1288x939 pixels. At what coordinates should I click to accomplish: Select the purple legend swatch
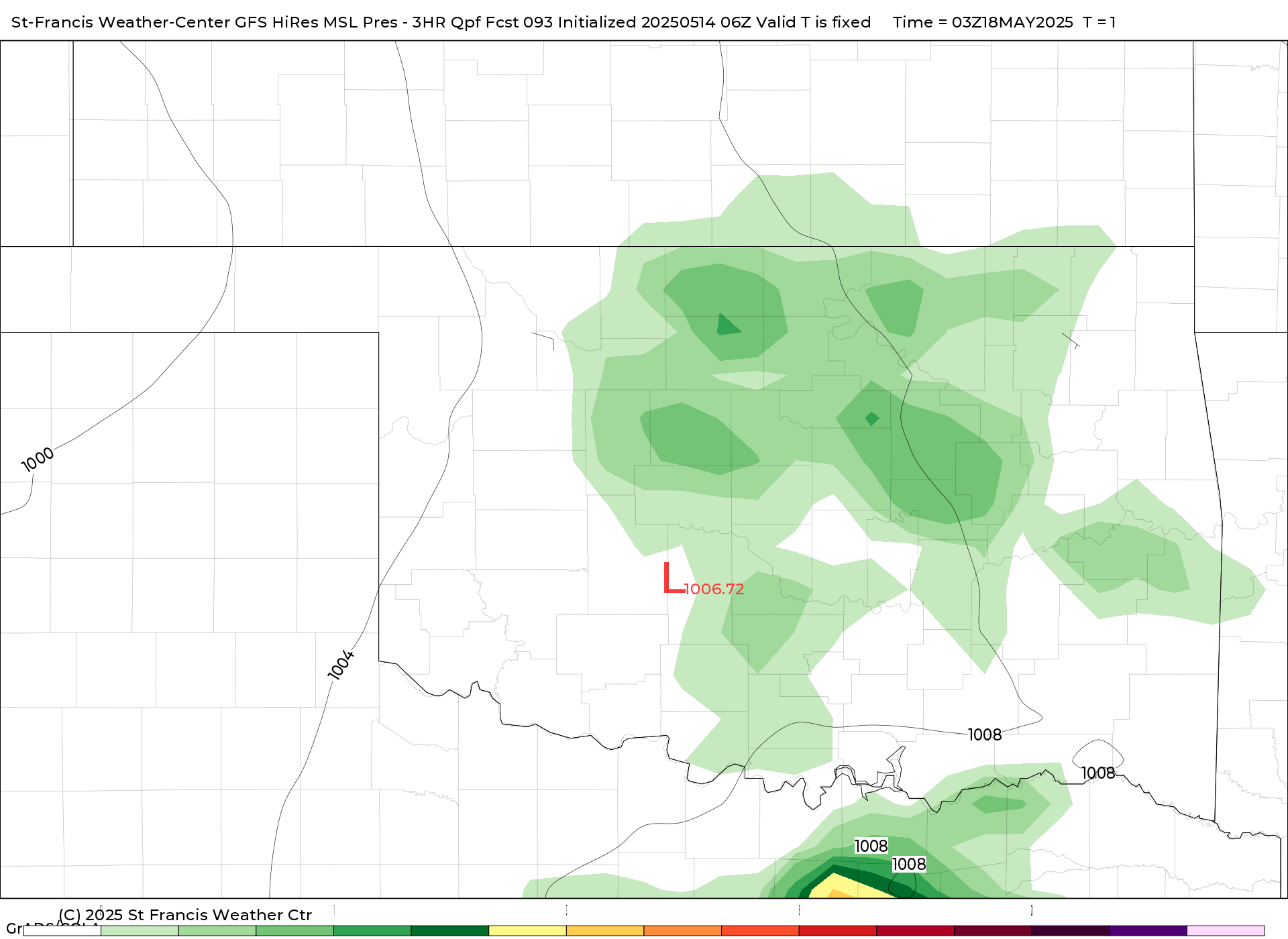[x=1148, y=931]
